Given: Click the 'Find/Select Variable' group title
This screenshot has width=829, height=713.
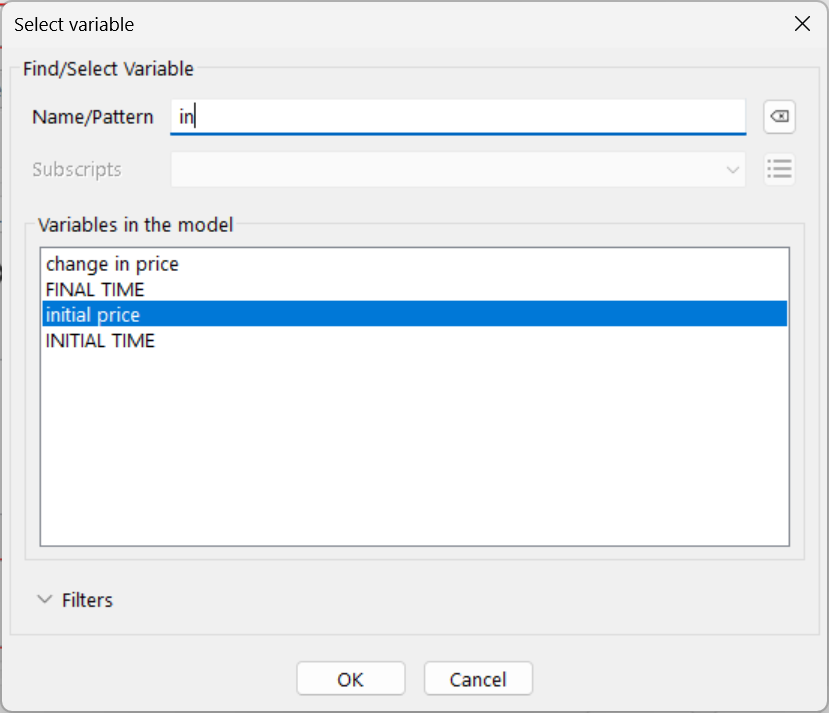Looking at the screenshot, I should [x=108, y=69].
